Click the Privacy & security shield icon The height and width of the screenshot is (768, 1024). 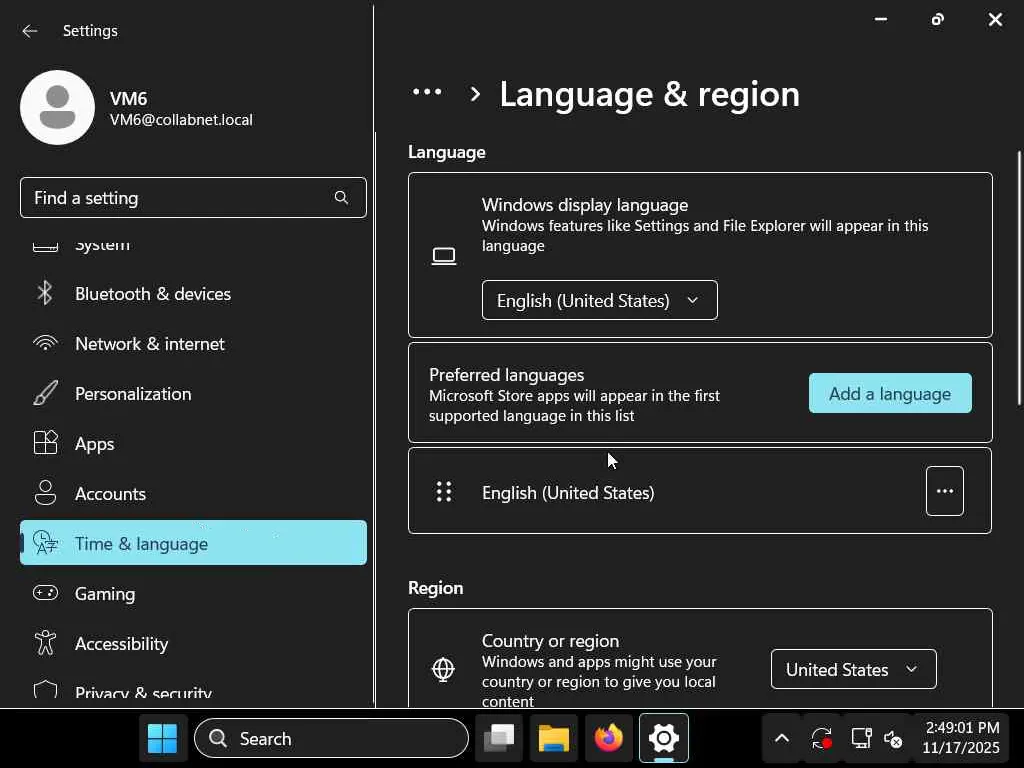pyautogui.click(x=45, y=690)
